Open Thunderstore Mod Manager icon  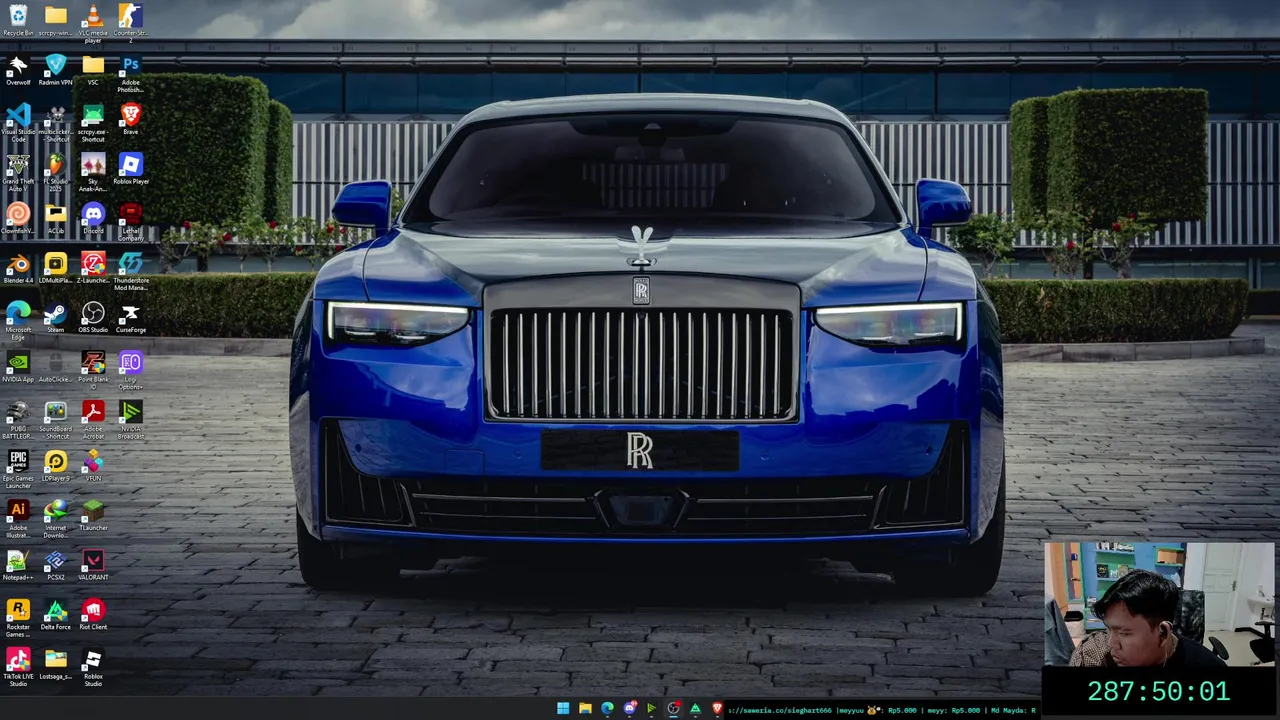tap(130, 270)
